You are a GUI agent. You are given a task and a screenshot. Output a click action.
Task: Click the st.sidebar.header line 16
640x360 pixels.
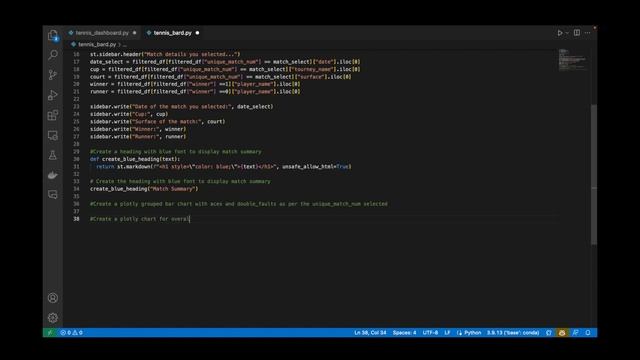165,54
